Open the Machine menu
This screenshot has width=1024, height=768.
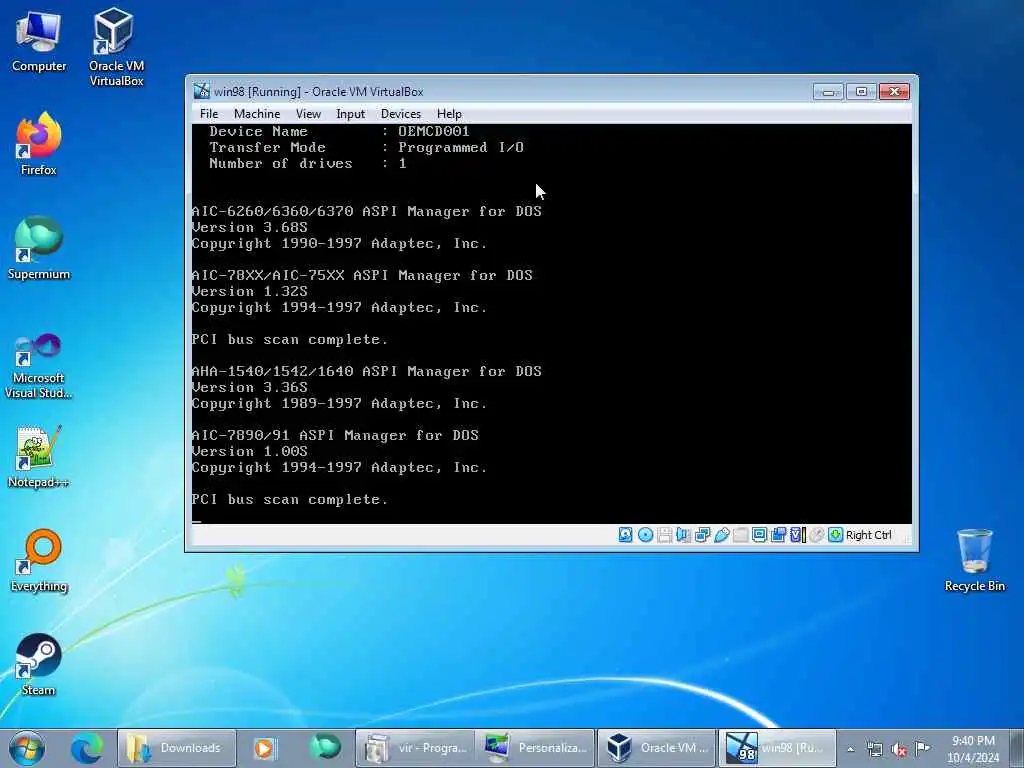click(257, 114)
